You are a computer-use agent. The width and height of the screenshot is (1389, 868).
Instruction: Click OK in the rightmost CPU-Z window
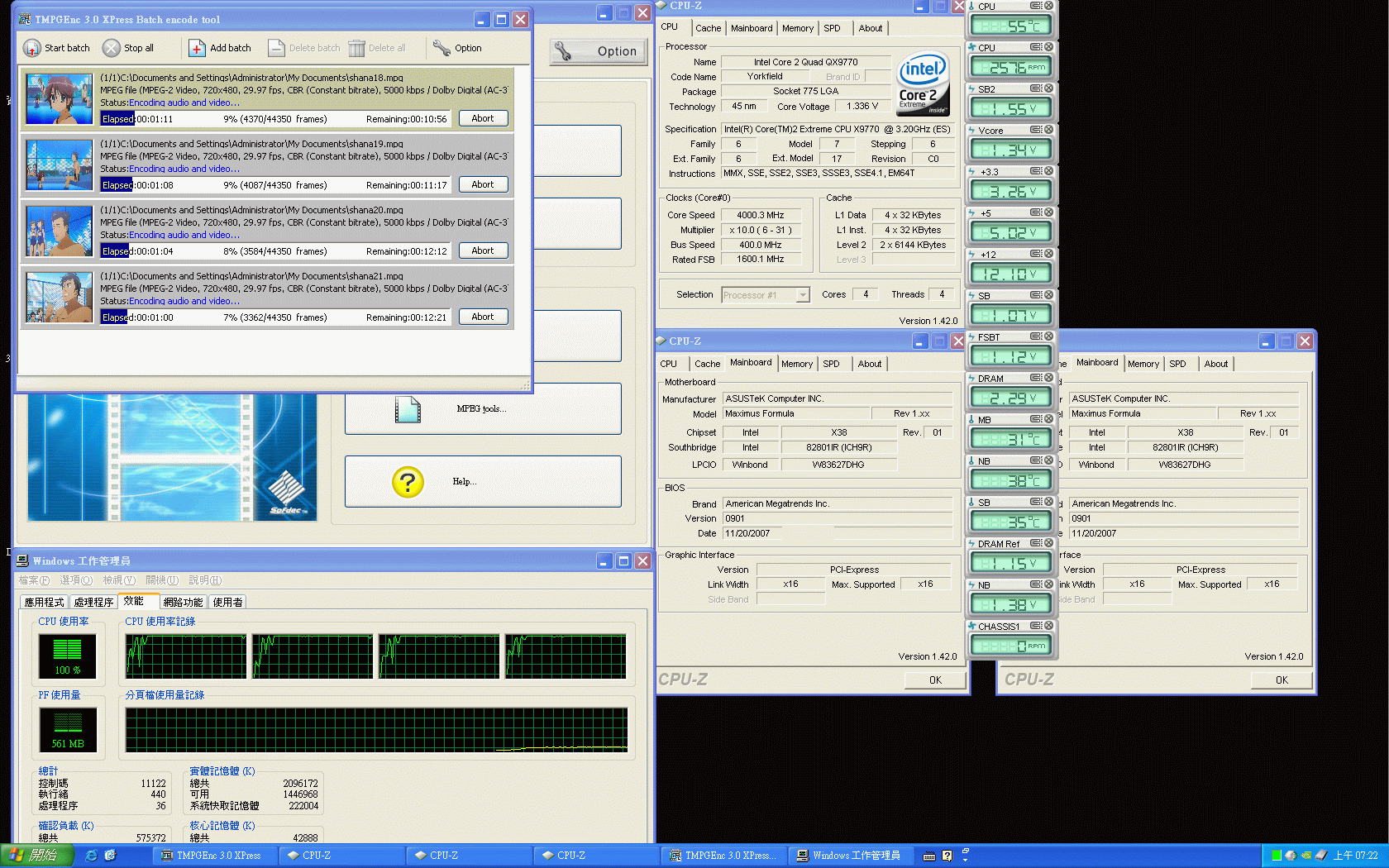click(1281, 680)
